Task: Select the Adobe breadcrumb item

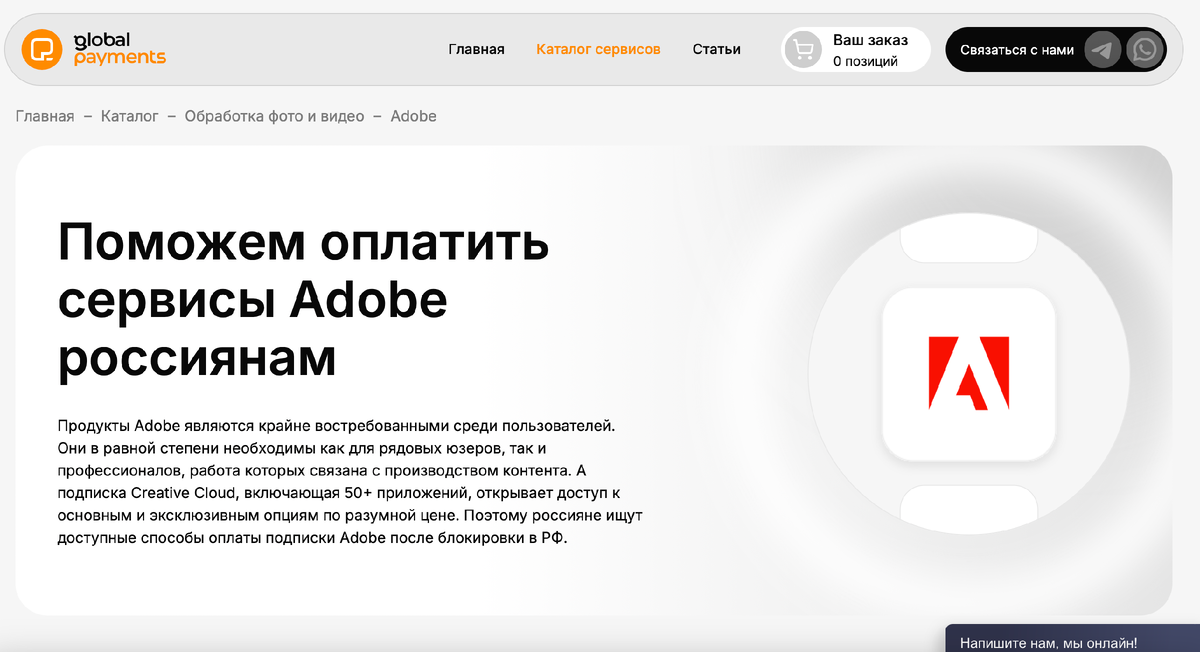Action: 413,116
